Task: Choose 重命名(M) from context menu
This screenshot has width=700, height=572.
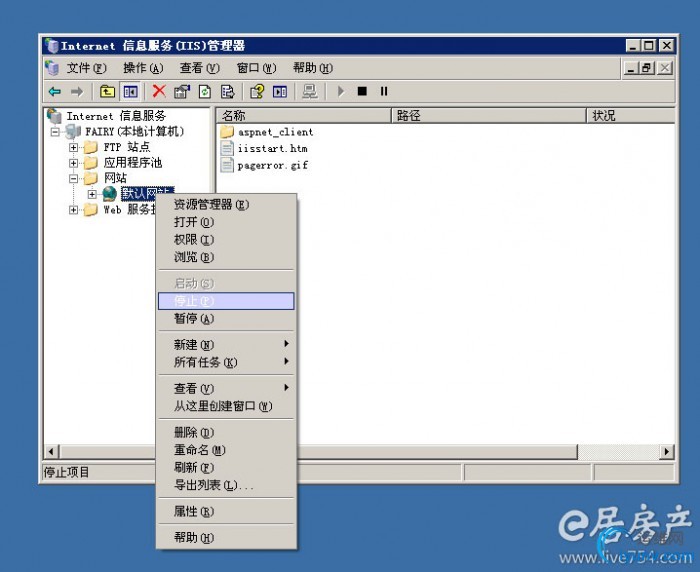Action: pos(226,450)
